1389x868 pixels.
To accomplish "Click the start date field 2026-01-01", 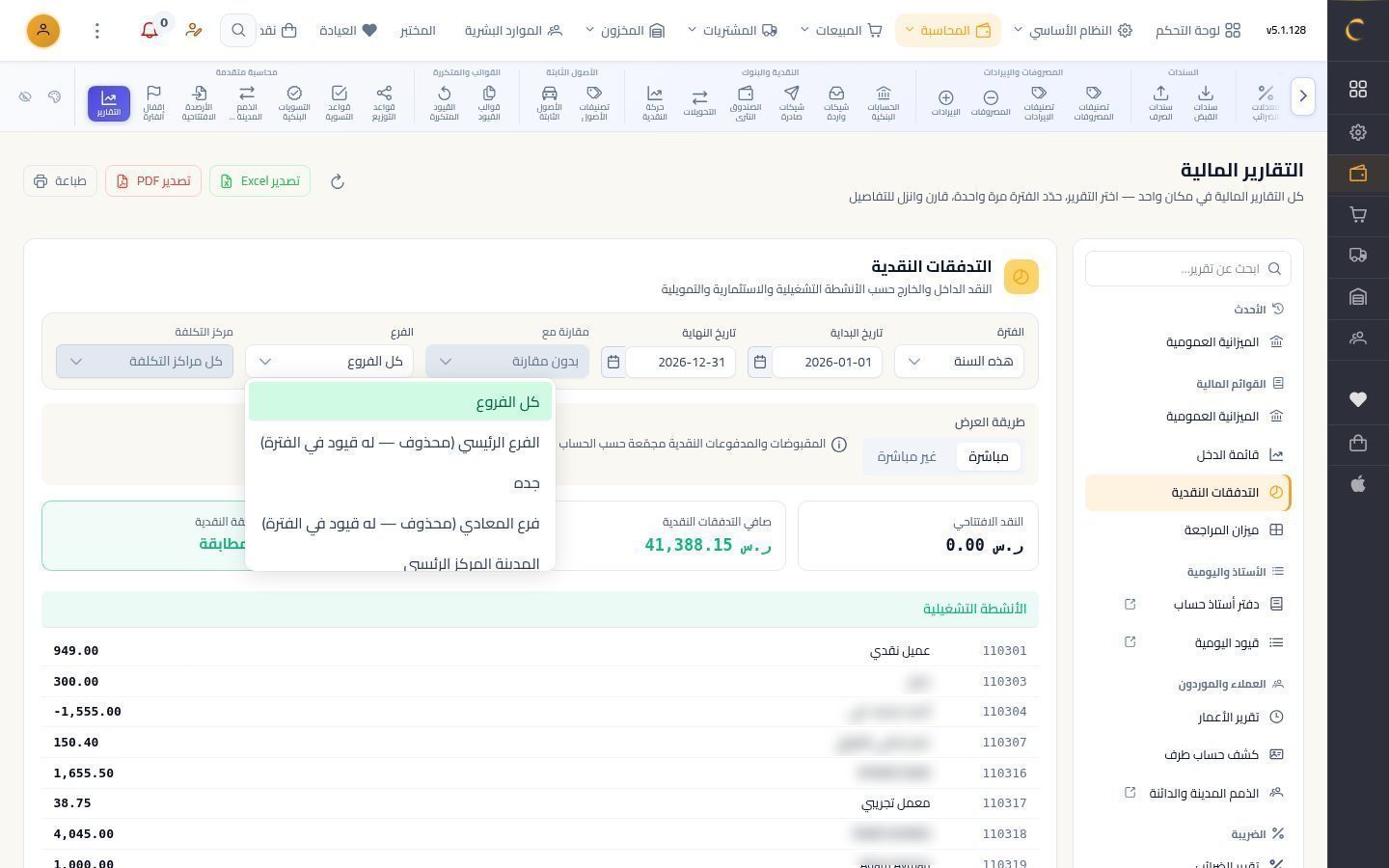I will 827,362.
